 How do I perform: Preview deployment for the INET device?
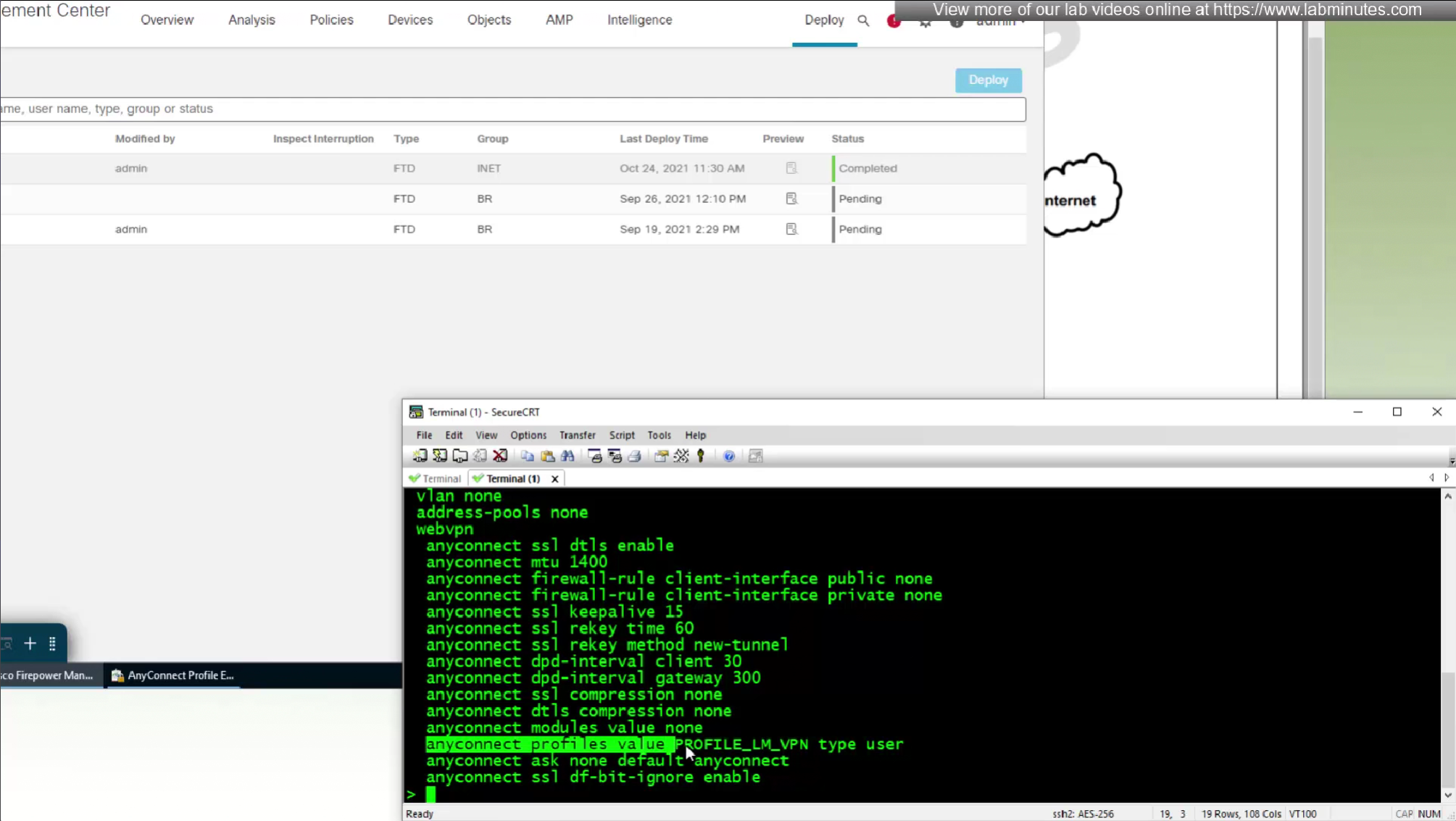791,168
